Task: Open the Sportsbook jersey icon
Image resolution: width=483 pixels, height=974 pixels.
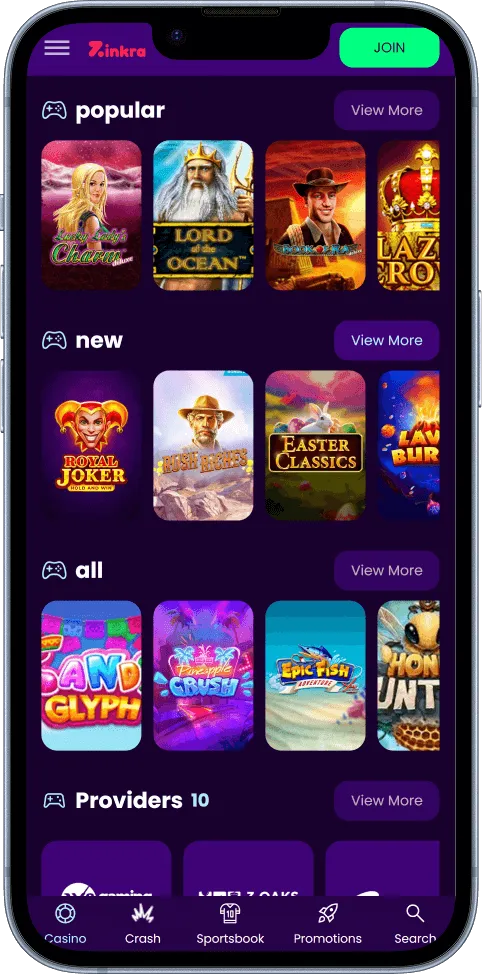Action: coord(230,914)
